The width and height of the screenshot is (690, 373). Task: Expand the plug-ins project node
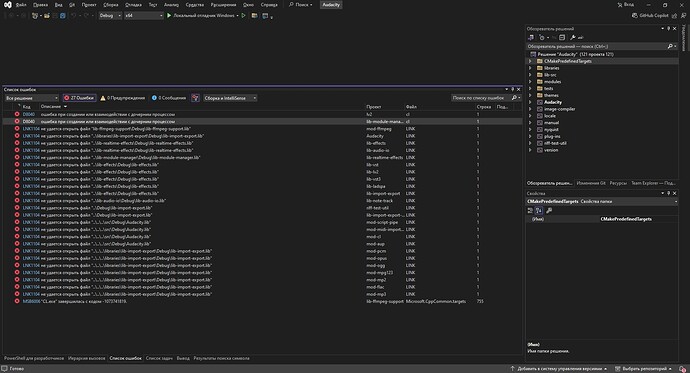(x=530, y=136)
